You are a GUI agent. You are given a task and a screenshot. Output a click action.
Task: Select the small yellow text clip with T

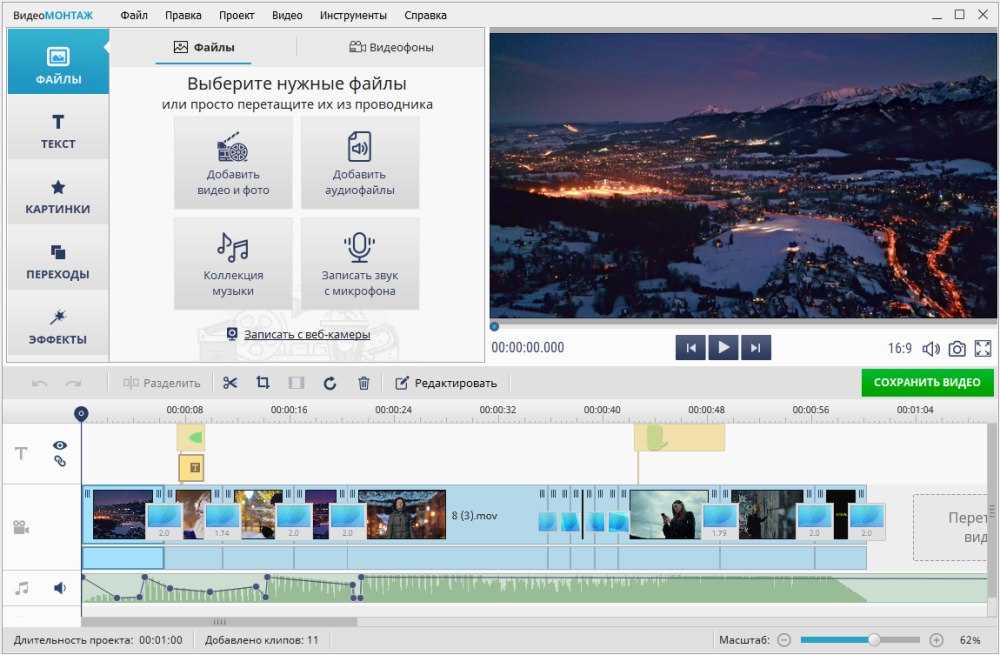pos(191,467)
